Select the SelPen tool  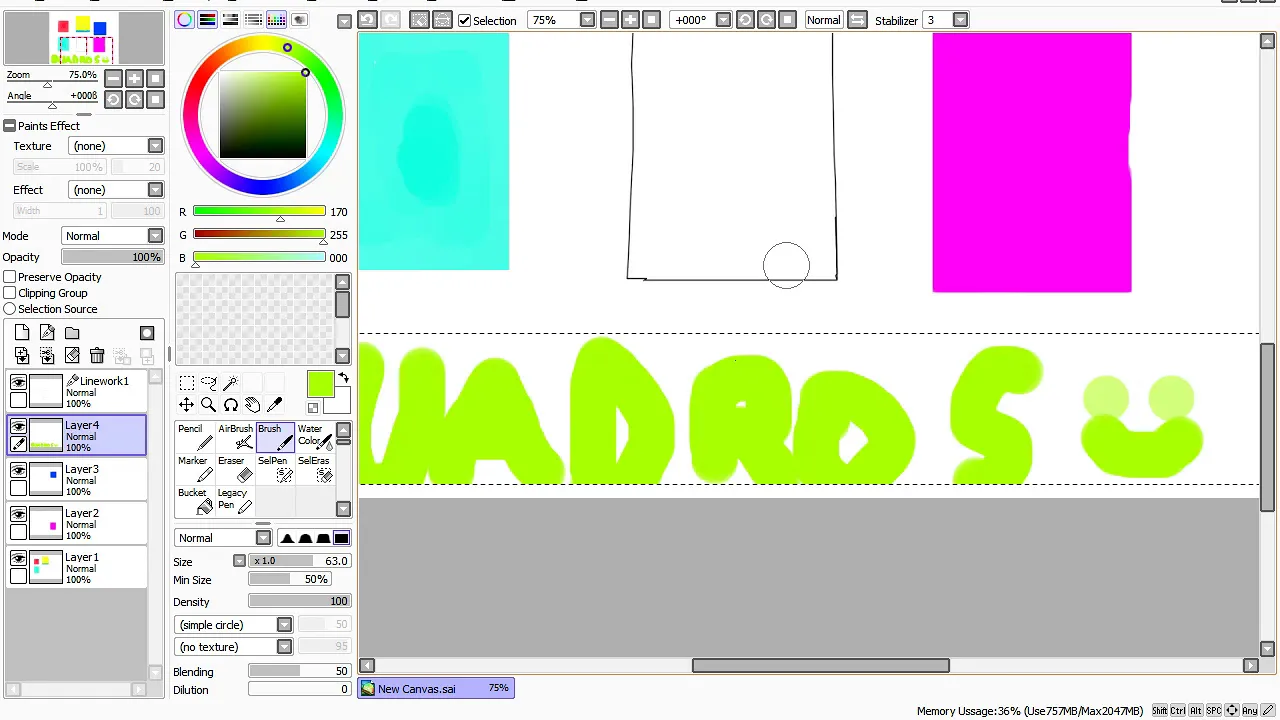point(275,469)
